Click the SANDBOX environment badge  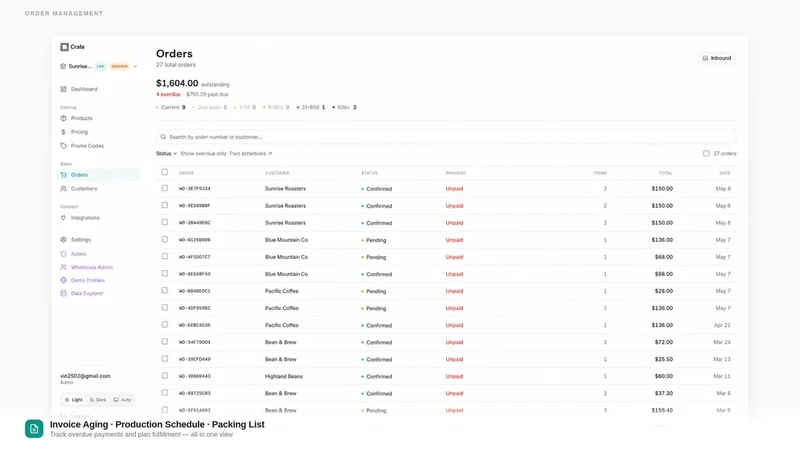(119, 66)
